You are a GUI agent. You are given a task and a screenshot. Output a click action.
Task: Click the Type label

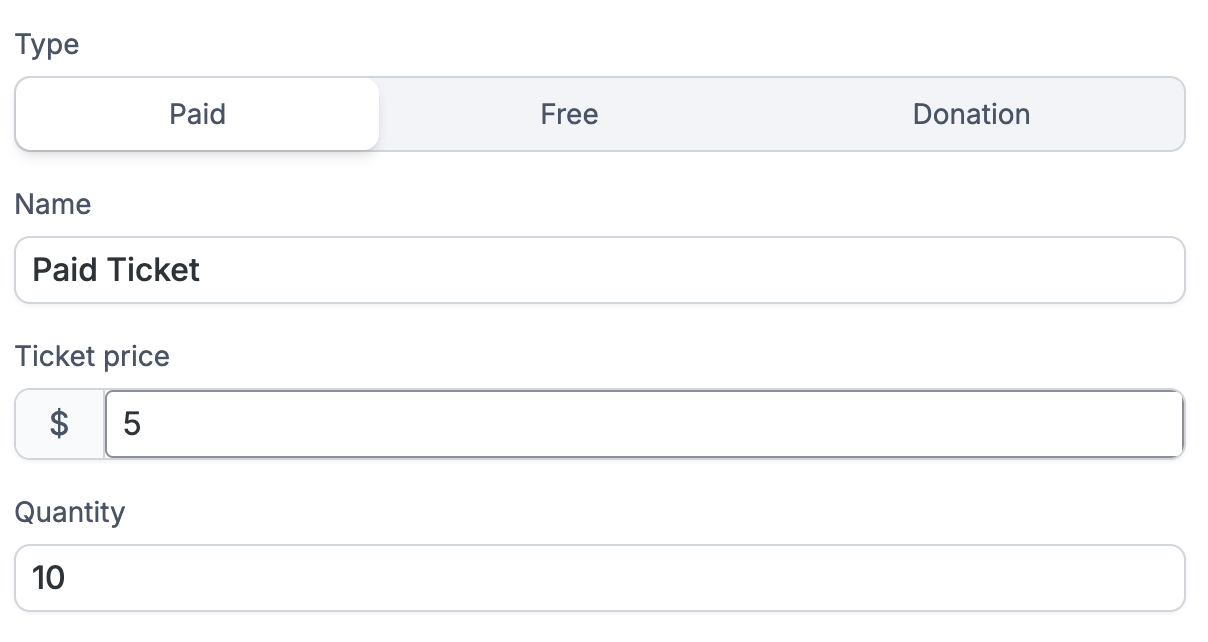pos(47,44)
